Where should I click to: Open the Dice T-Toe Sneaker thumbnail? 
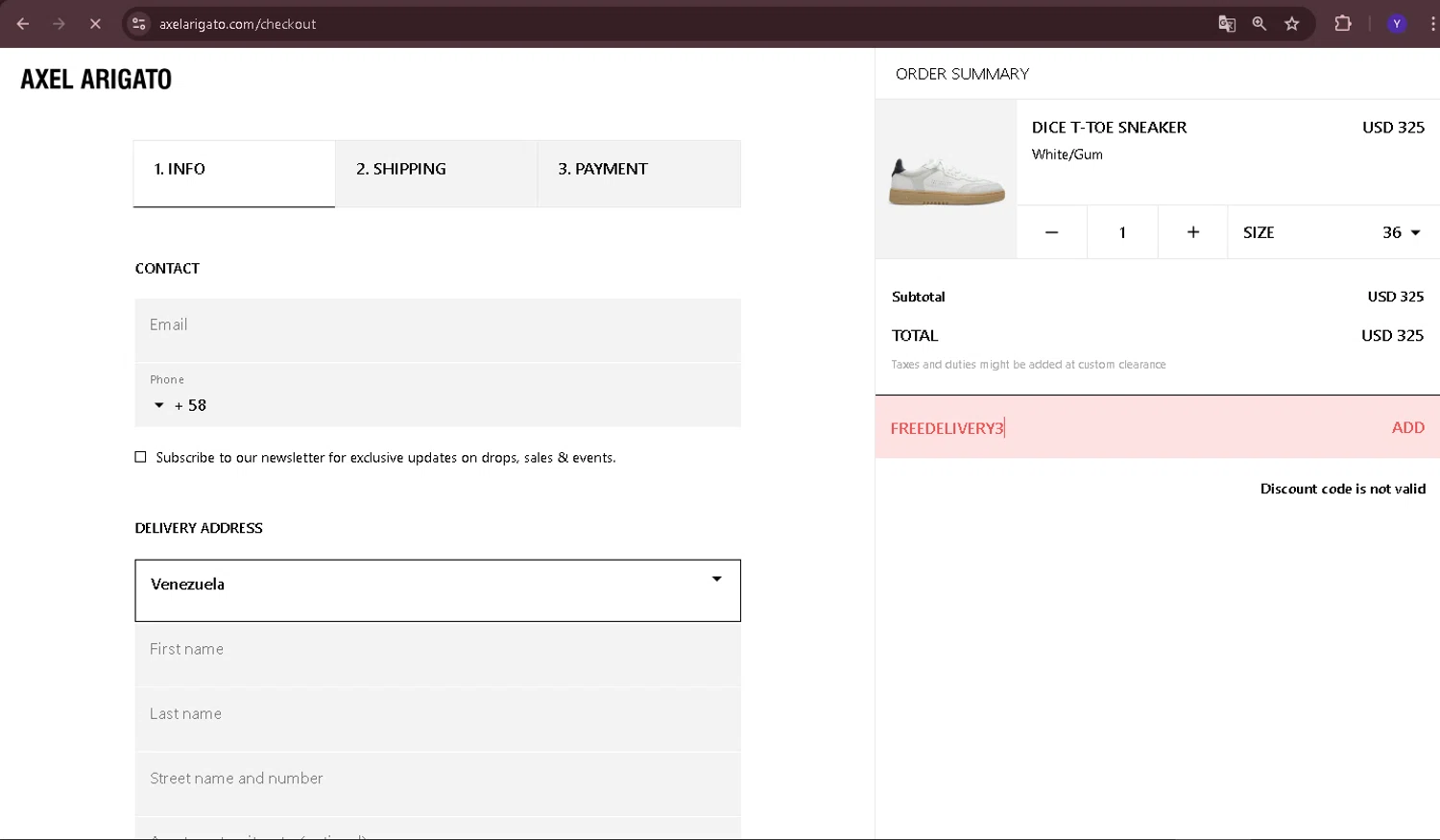coord(947,180)
